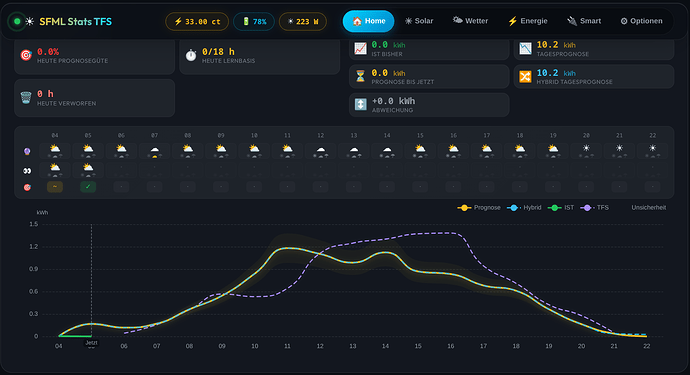Open the Optionen settings tab

tap(641, 21)
